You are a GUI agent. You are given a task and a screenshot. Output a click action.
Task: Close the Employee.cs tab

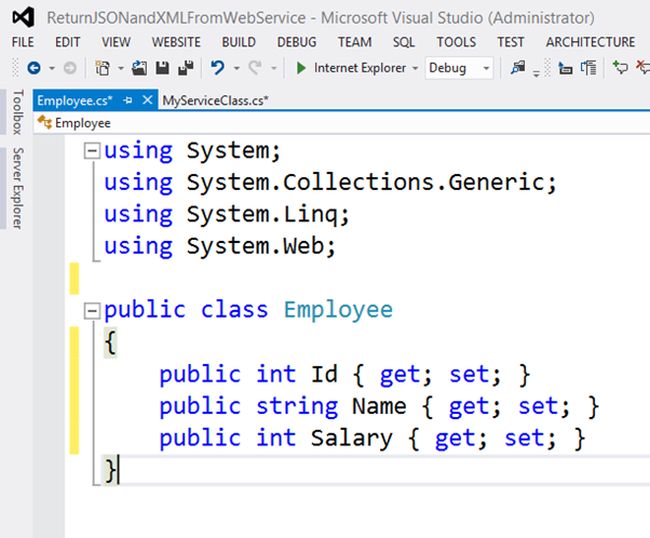147,100
